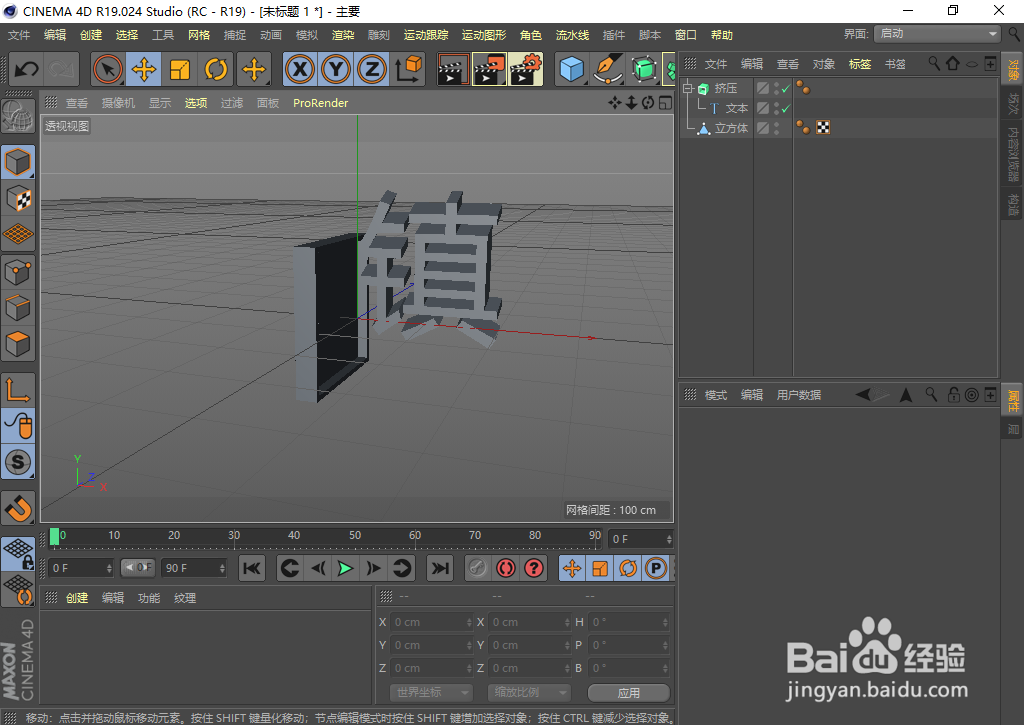The height and width of the screenshot is (725, 1024).
Task: Open the Render Settings clapperboard gear icon
Action: pyautogui.click(x=526, y=70)
